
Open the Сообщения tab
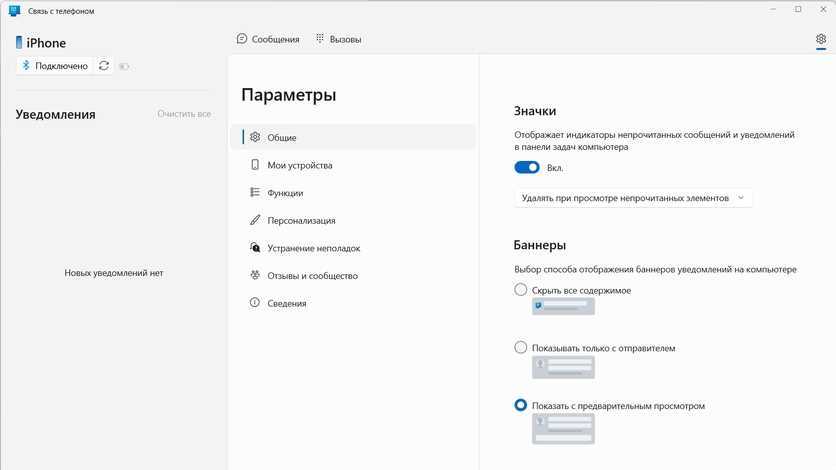tap(268, 40)
